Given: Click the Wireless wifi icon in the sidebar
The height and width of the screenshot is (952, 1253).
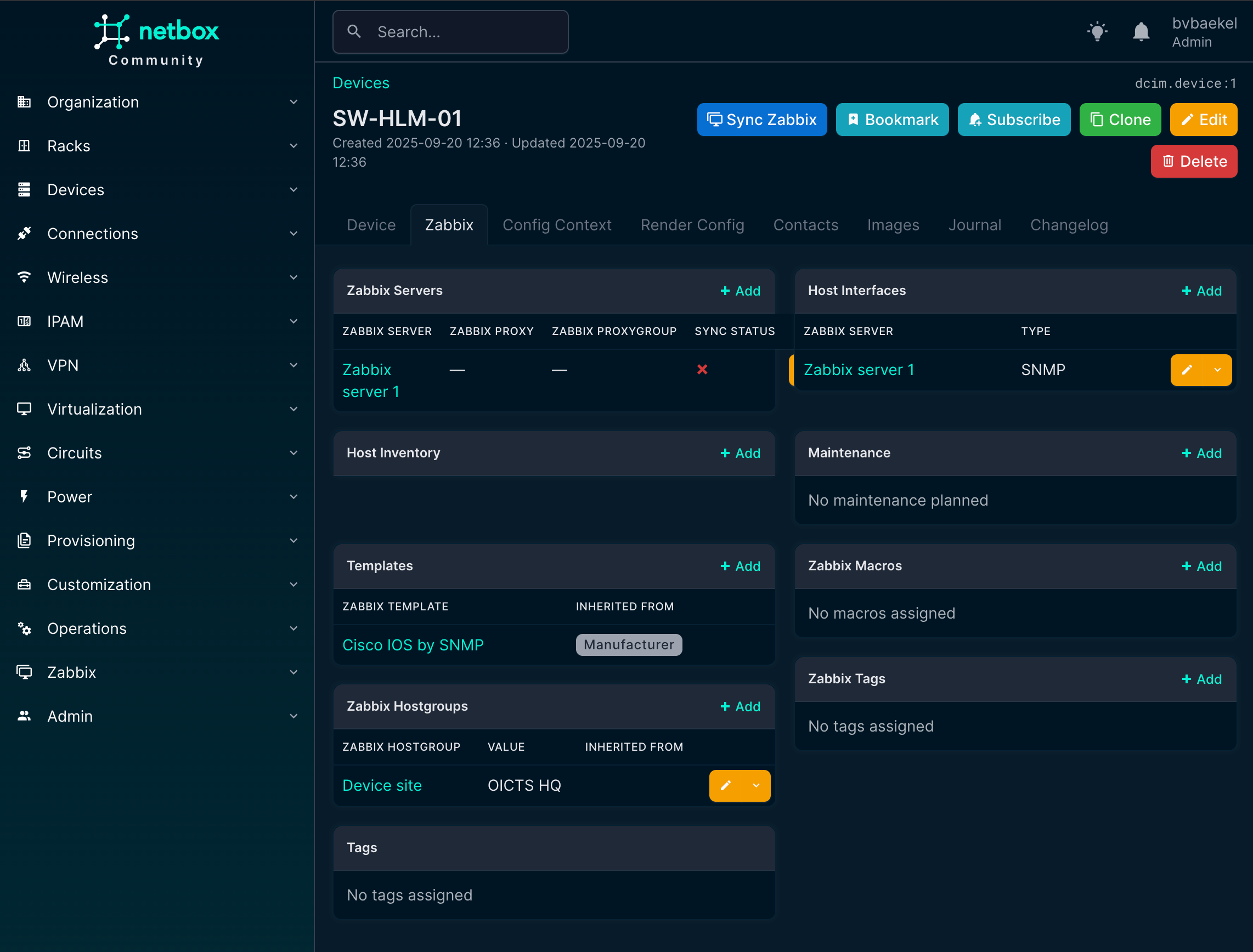Looking at the screenshot, I should coord(24,277).
